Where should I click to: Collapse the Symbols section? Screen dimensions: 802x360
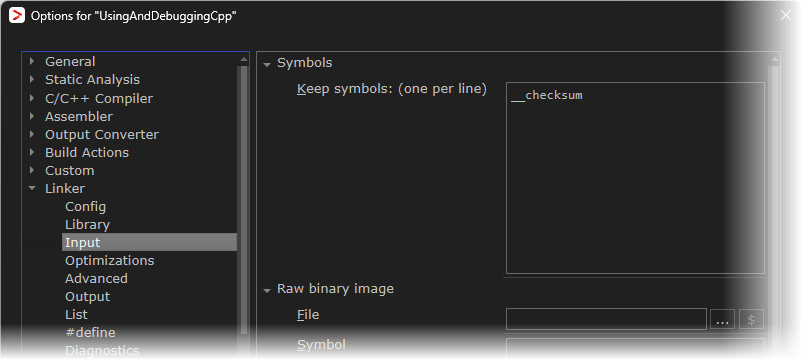click(x=266, y=64)
